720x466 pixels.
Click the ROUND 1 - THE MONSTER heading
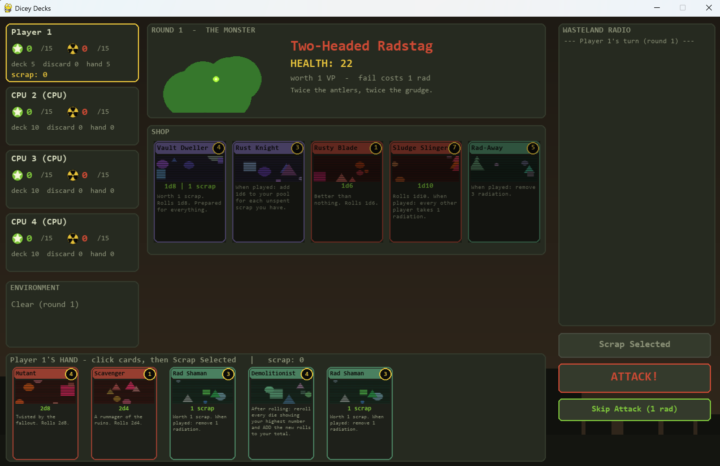tap(203, 30)
